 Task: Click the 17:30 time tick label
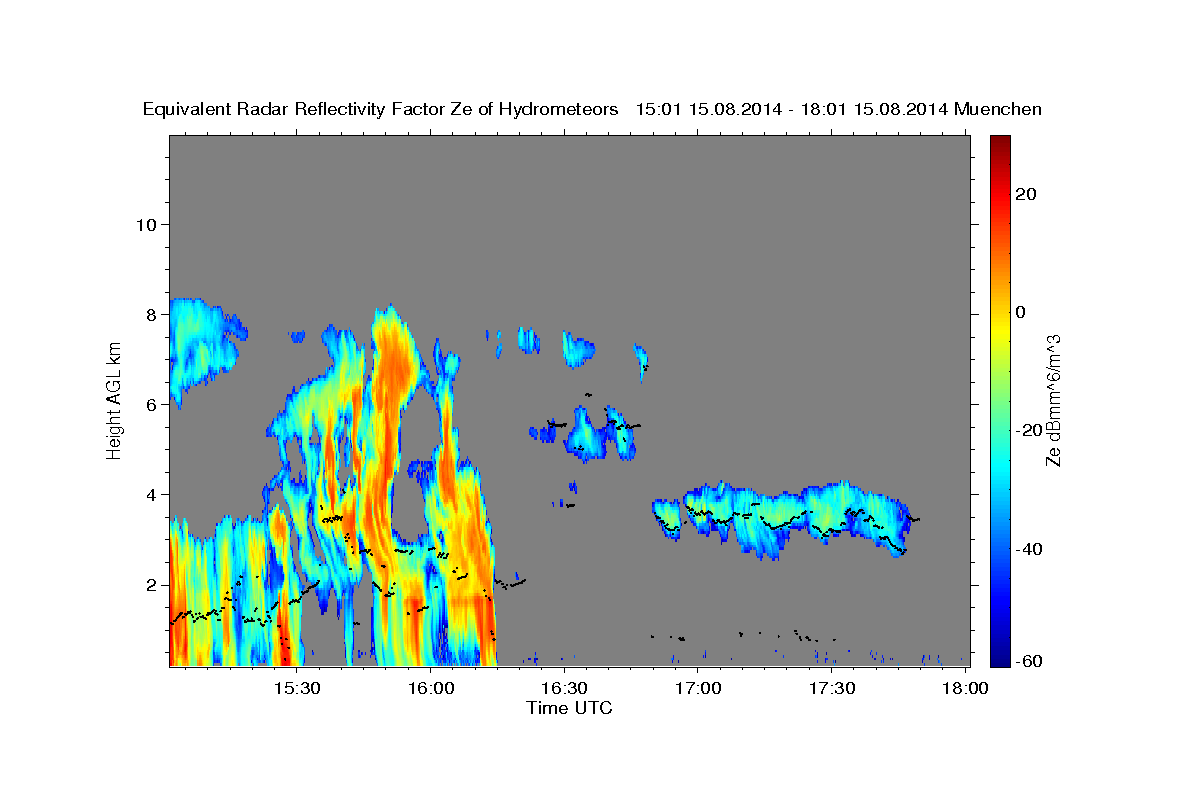831,688
